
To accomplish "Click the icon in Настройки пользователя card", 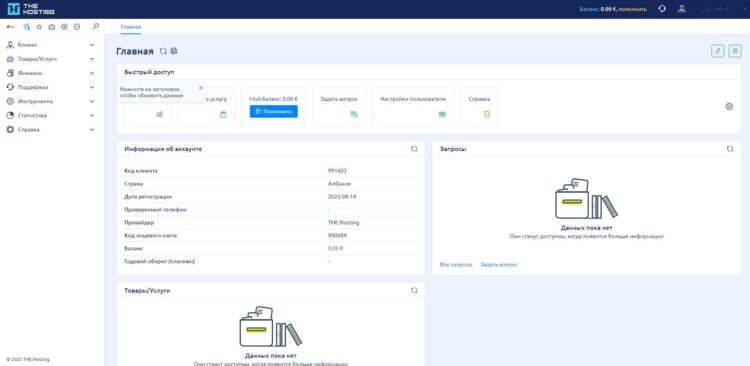I will (442, 114).
